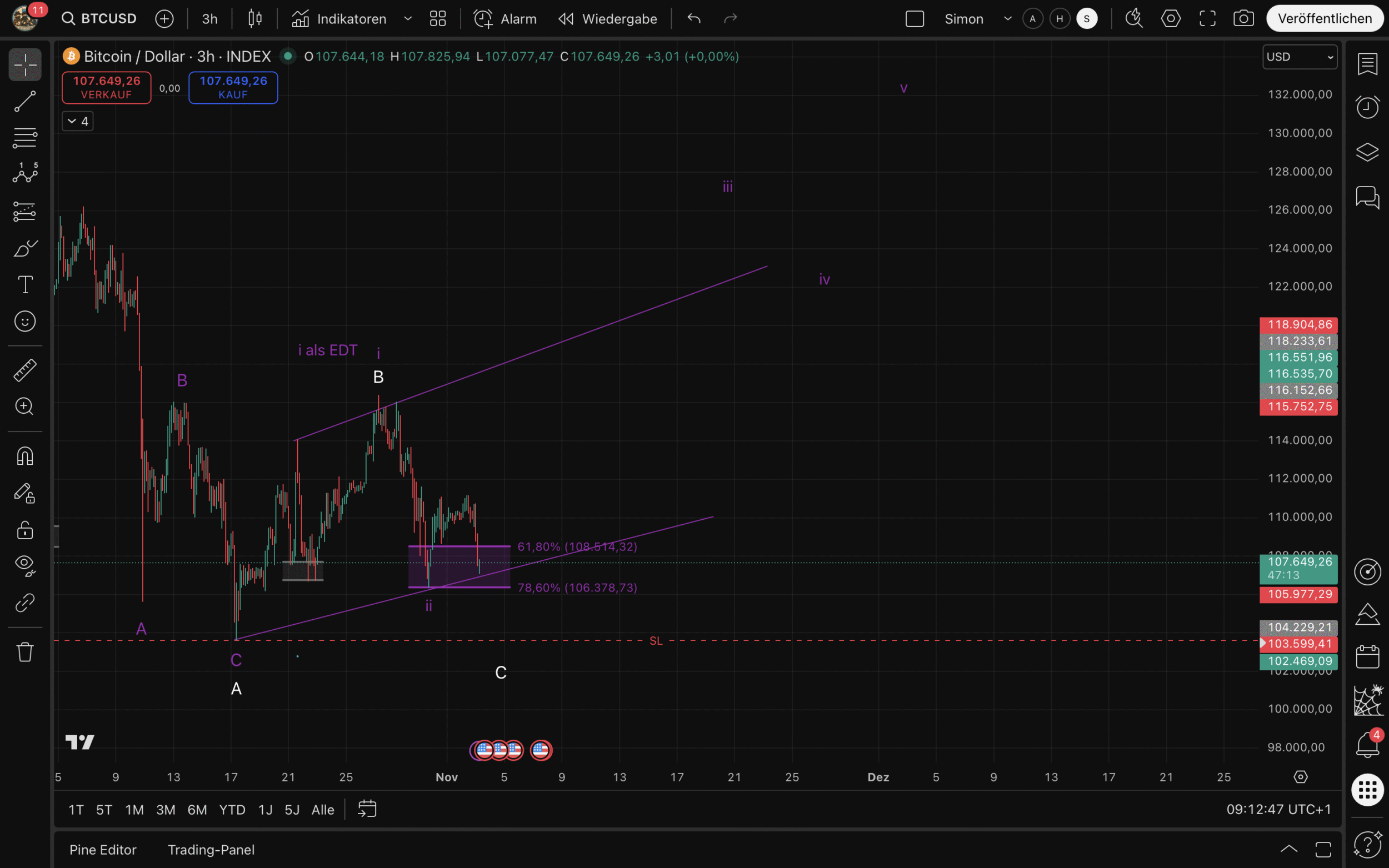Click the 3h timeframe interval selector
1389x868 pixels.
209,18
